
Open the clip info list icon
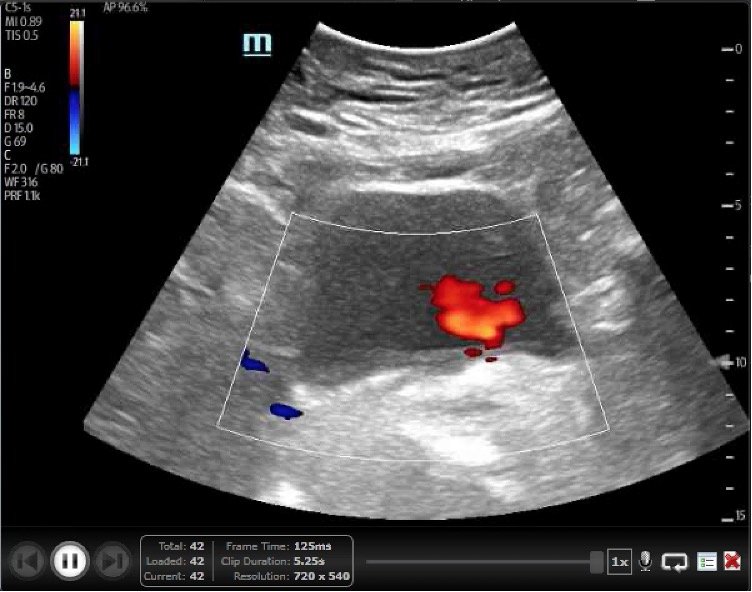(706, 562)
